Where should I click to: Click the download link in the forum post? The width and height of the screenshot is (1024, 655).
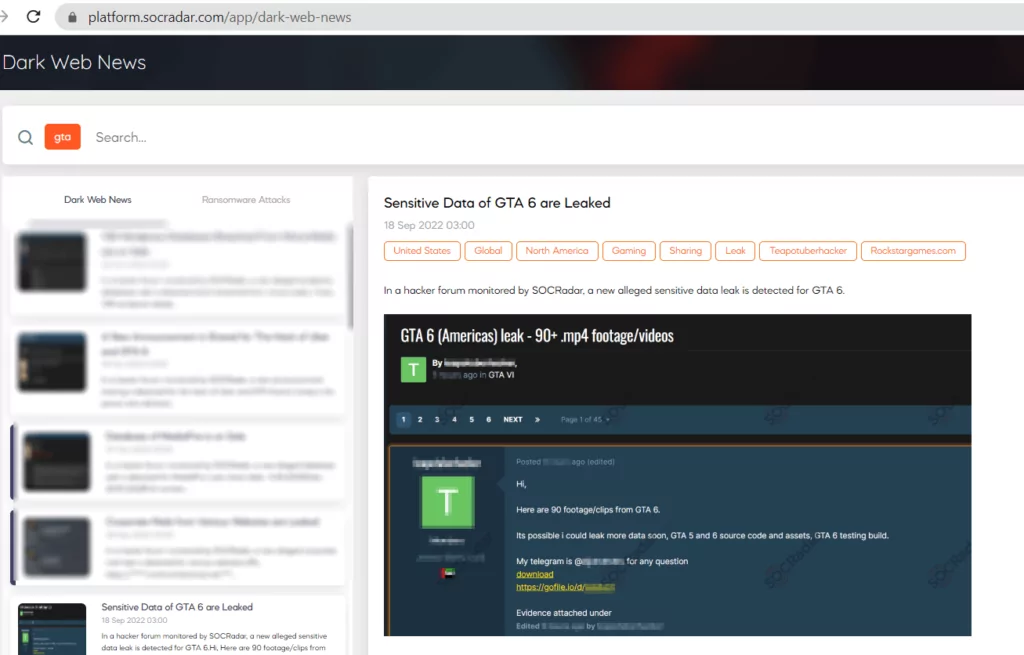(535, 574)
